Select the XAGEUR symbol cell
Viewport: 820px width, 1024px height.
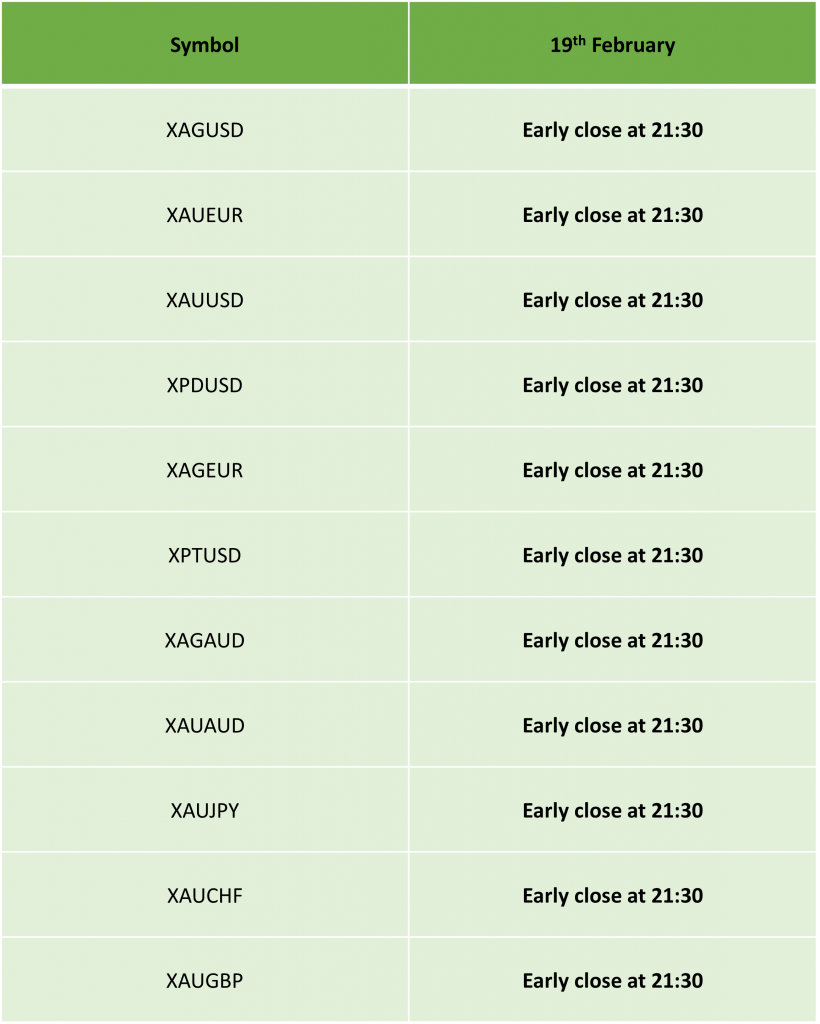tap(204, 470)
